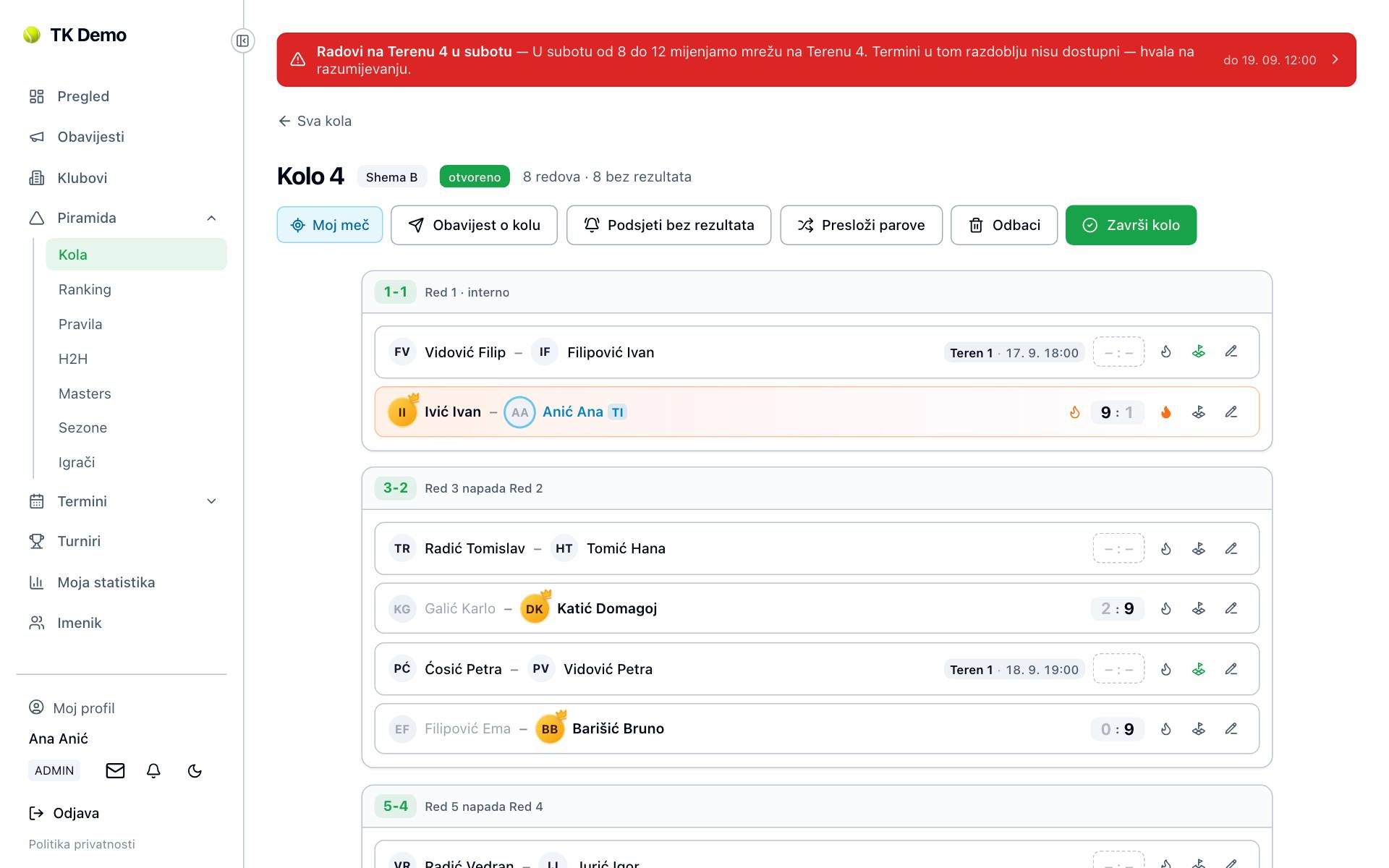Click court flag icon in Ivić Ivan row
The width and height of the screenshot is (1389, 868).
pyautogui.click(x=1199, y=412)
